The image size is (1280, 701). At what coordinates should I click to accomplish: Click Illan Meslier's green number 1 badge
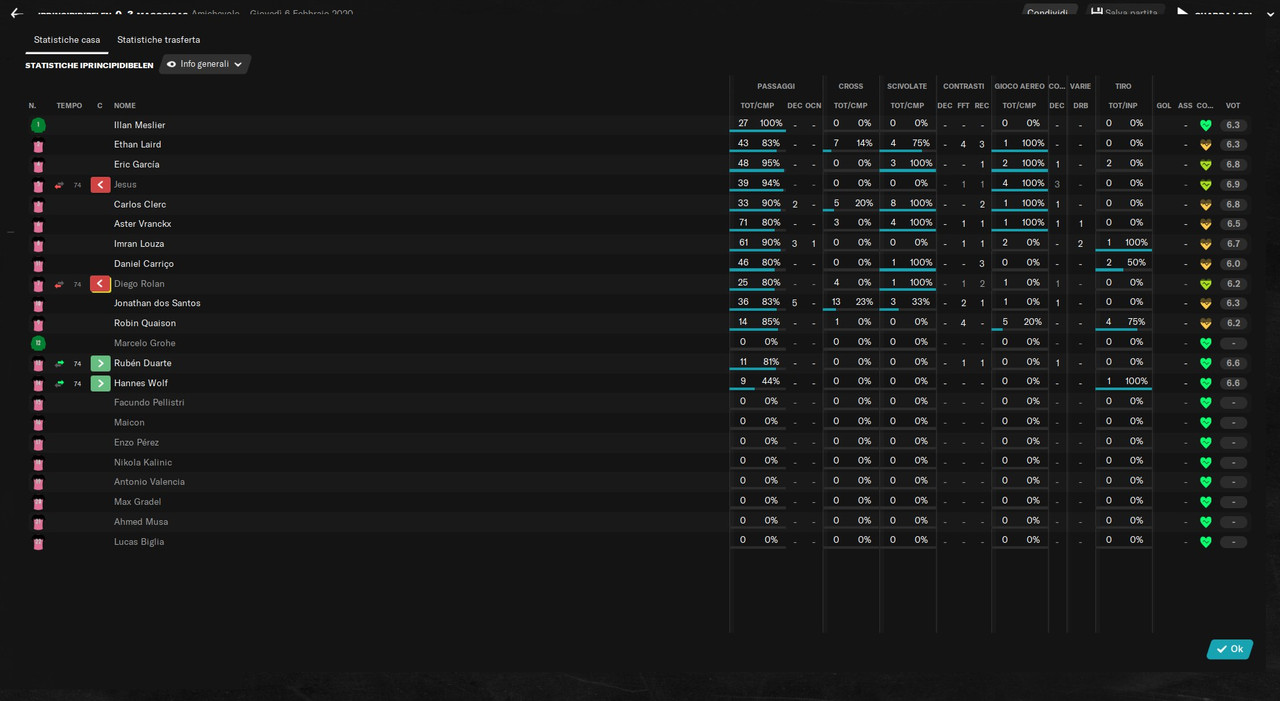[38, 125]
